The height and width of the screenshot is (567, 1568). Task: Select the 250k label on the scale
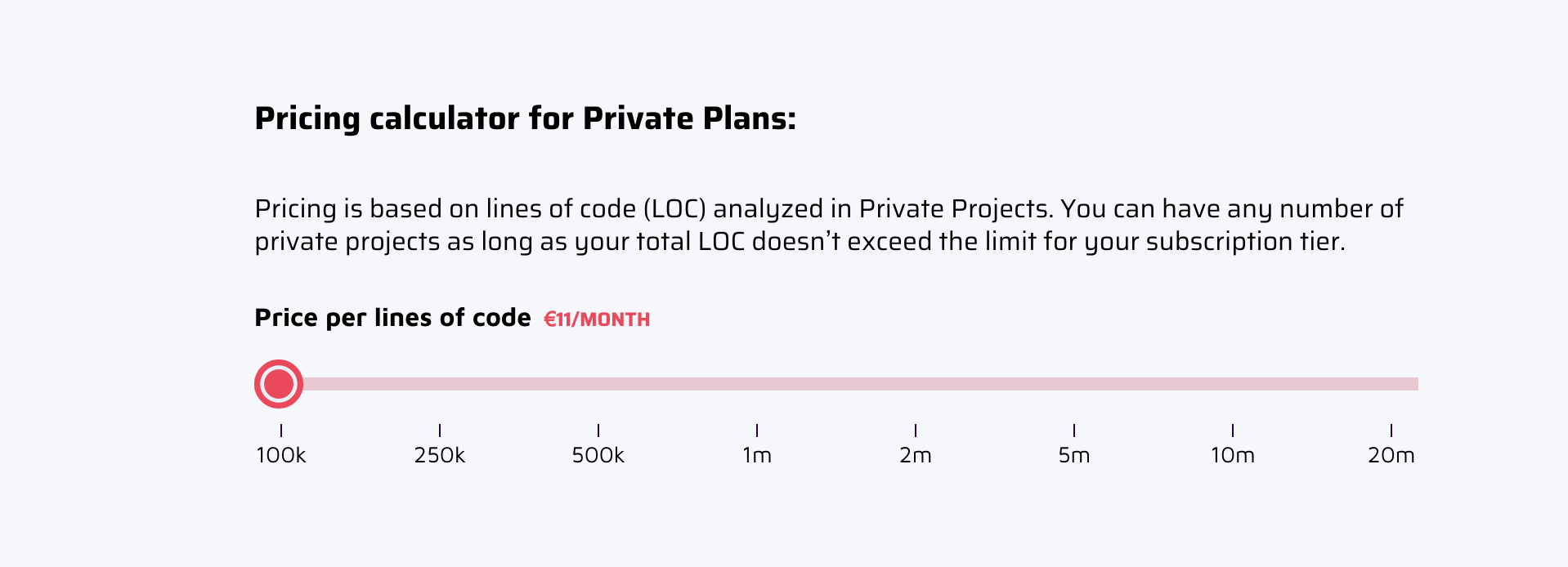[439, 456]
